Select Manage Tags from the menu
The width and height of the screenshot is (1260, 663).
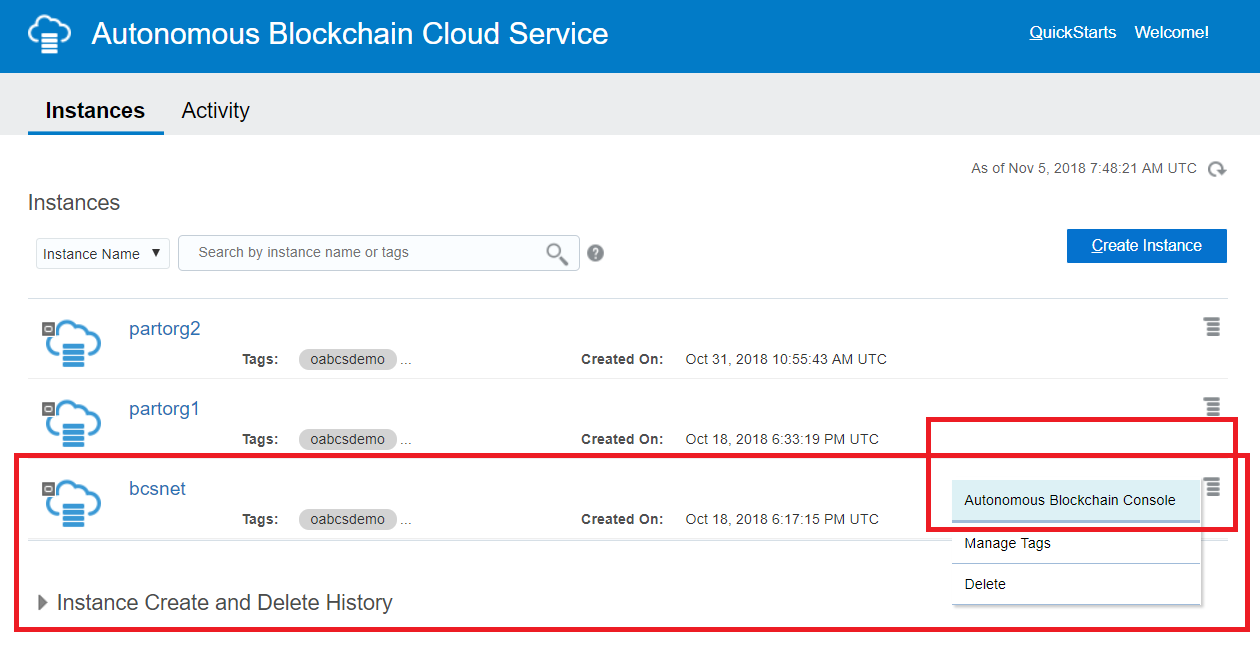tap(1076, 544)
